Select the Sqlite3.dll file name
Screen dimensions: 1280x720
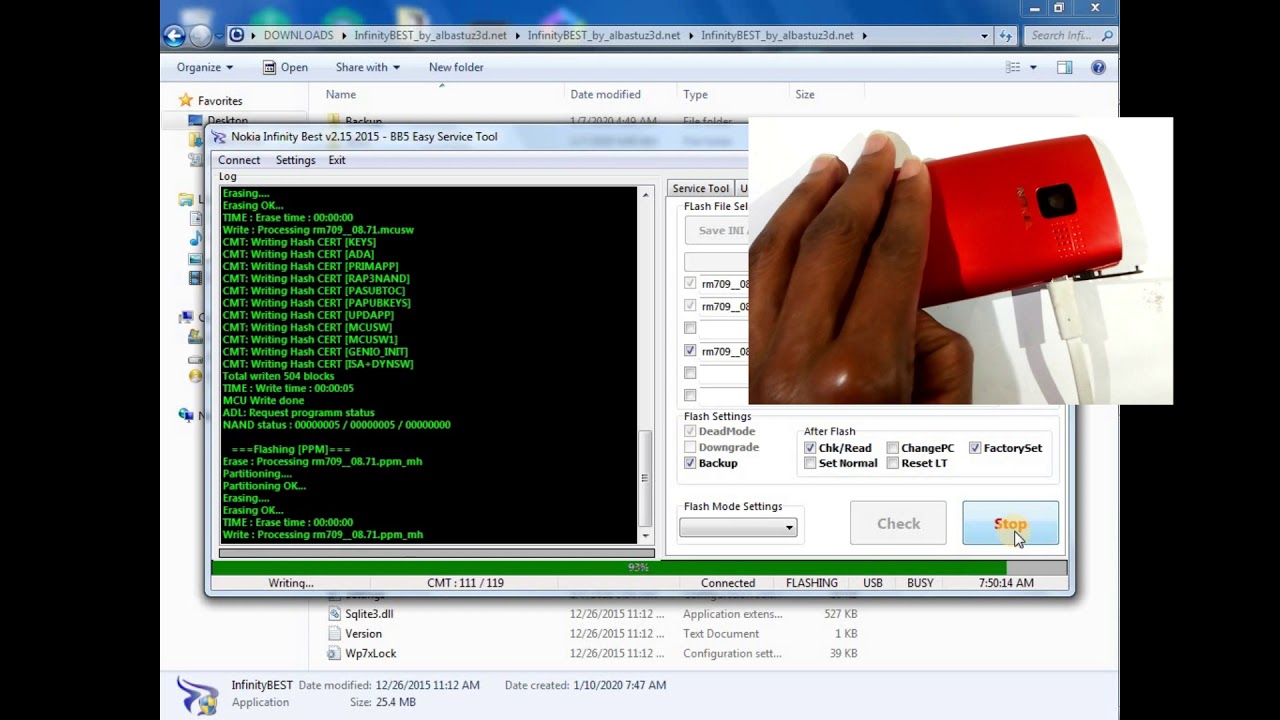click(x=369, y=614)
